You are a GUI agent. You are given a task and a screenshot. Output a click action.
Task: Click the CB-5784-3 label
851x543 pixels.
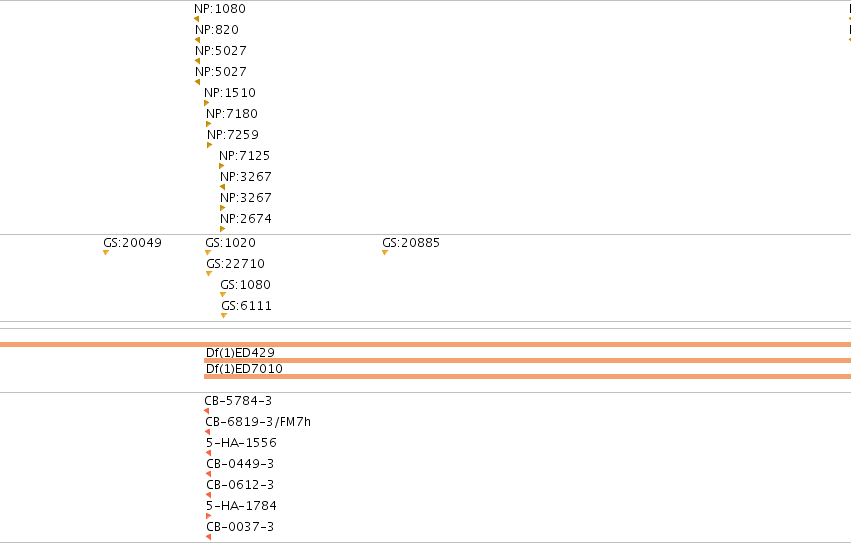coord(238,401)
